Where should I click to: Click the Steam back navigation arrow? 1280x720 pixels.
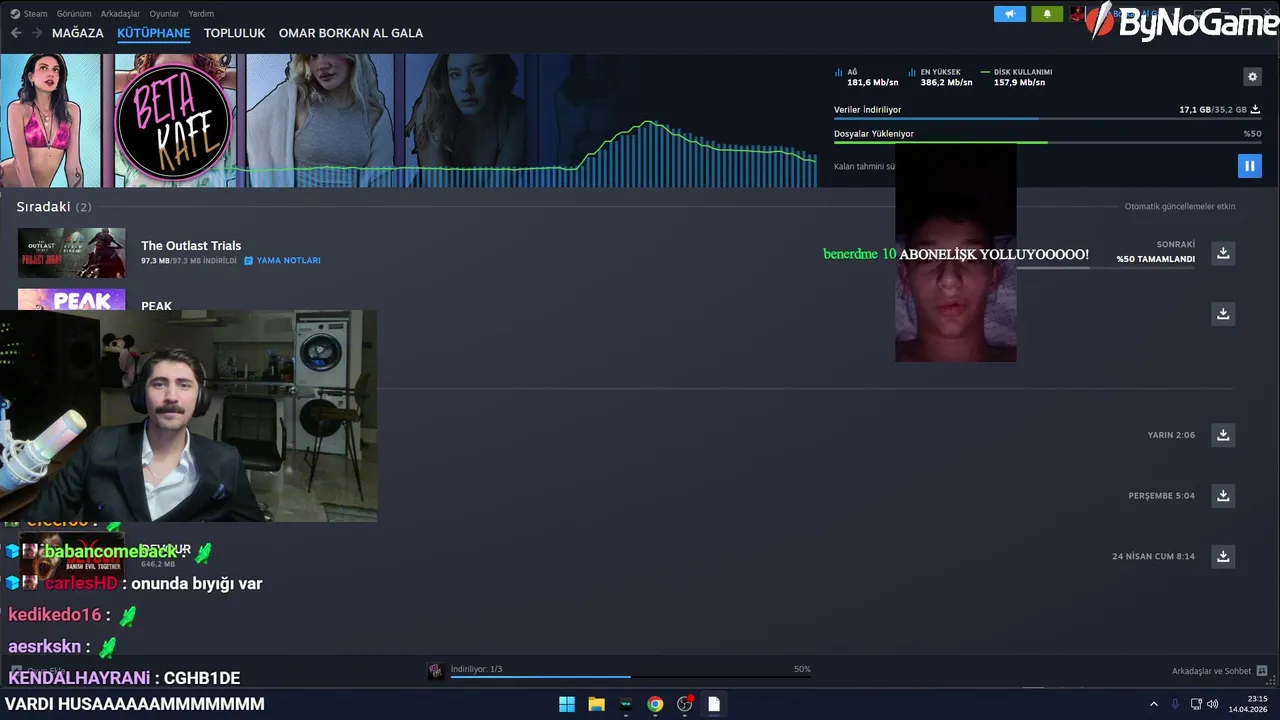[16, 33]
